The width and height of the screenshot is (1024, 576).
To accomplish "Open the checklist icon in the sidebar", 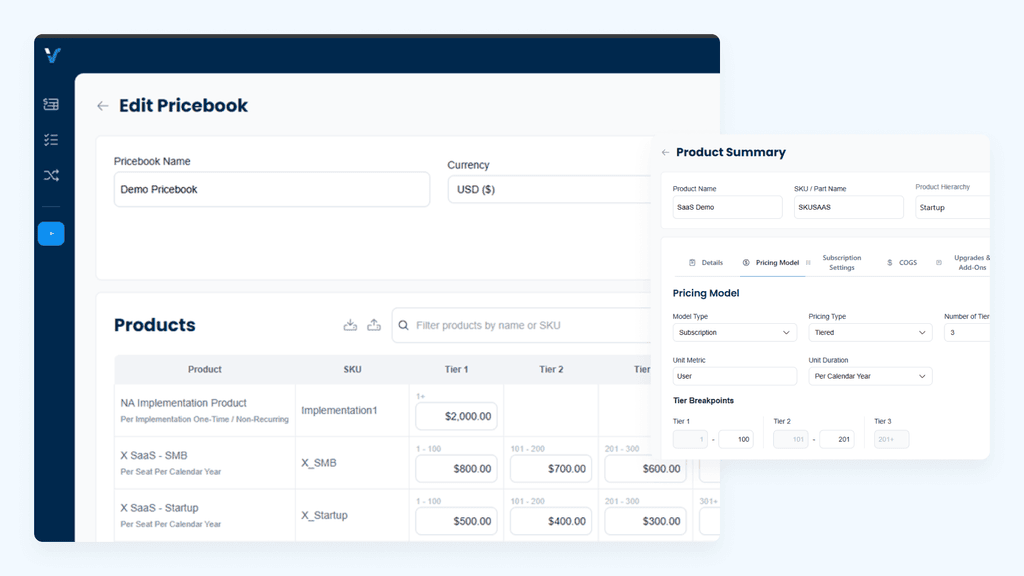I will click(x=51, y=140).
